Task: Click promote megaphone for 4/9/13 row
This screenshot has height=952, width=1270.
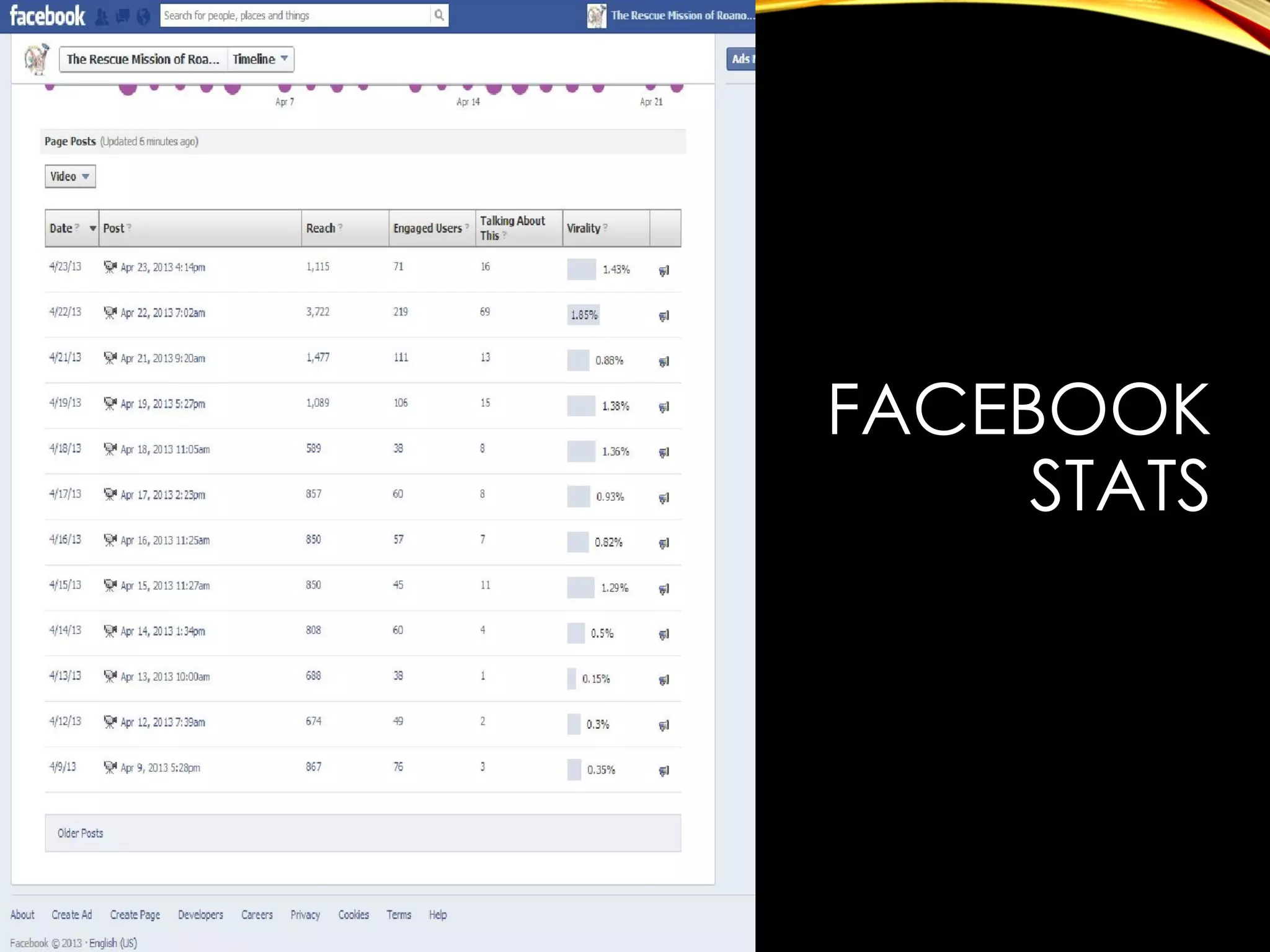Action: pos(664,771)
